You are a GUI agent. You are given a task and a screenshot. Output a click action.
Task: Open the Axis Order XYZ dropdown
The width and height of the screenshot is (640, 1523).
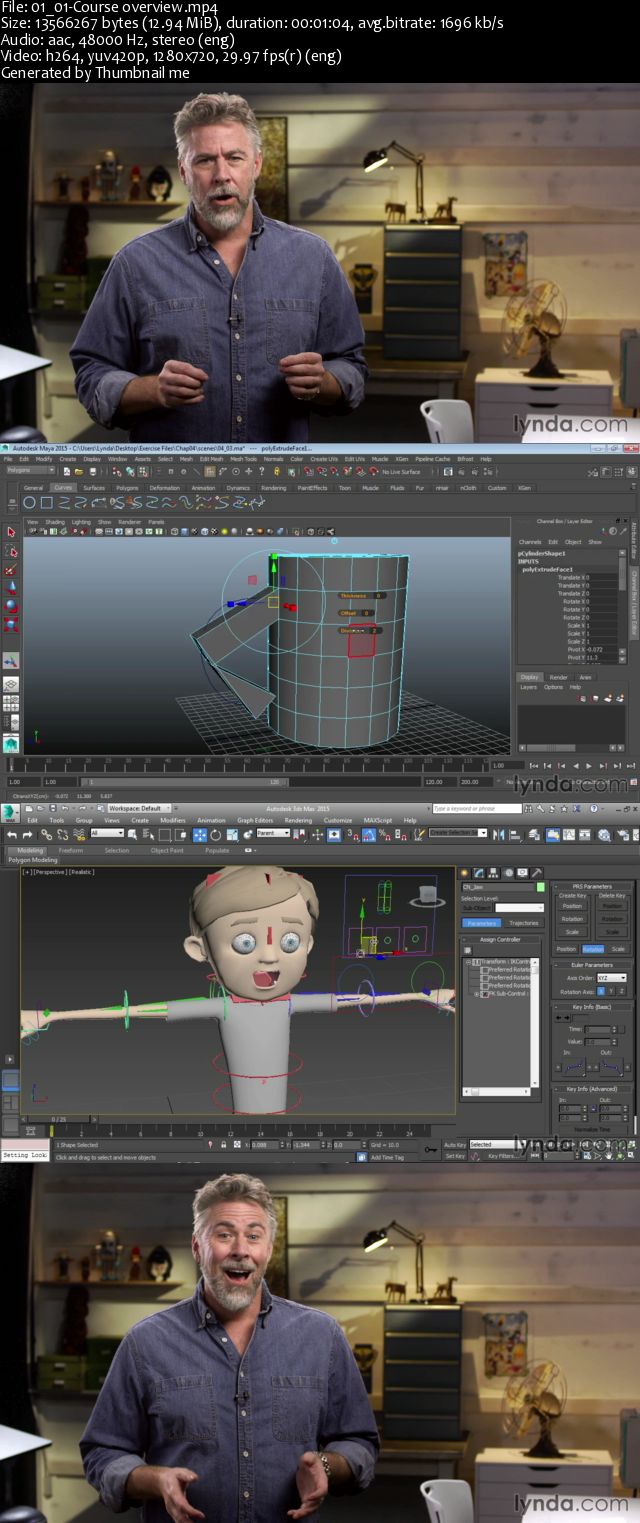click(x=612, y=978)
